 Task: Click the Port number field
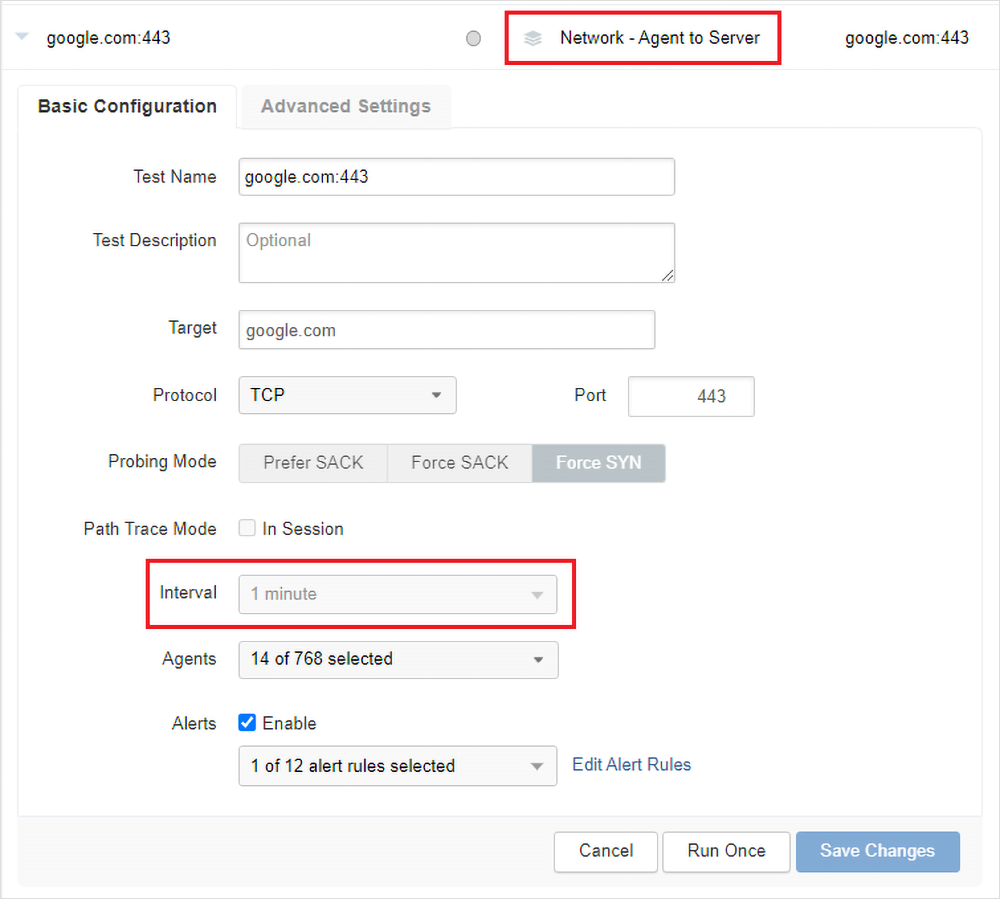pos(691,396)
